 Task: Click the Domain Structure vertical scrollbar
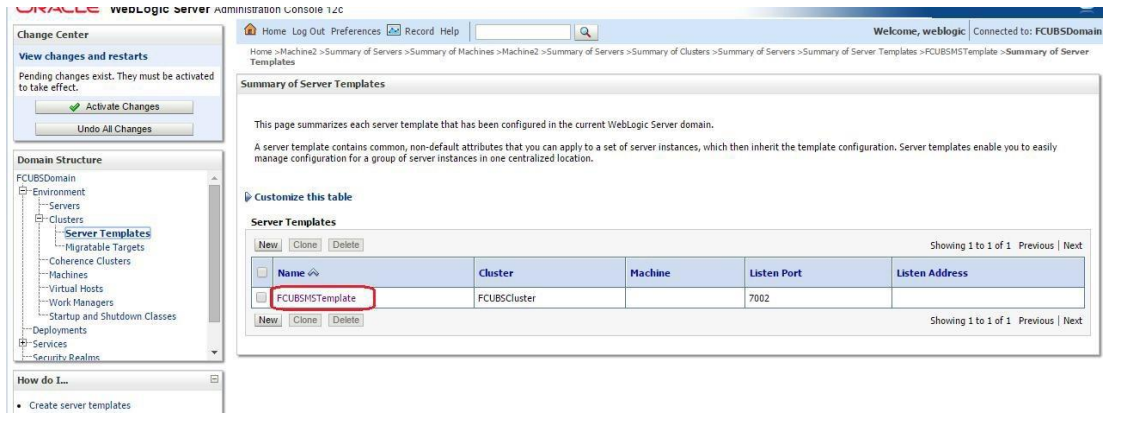point(213,253)
